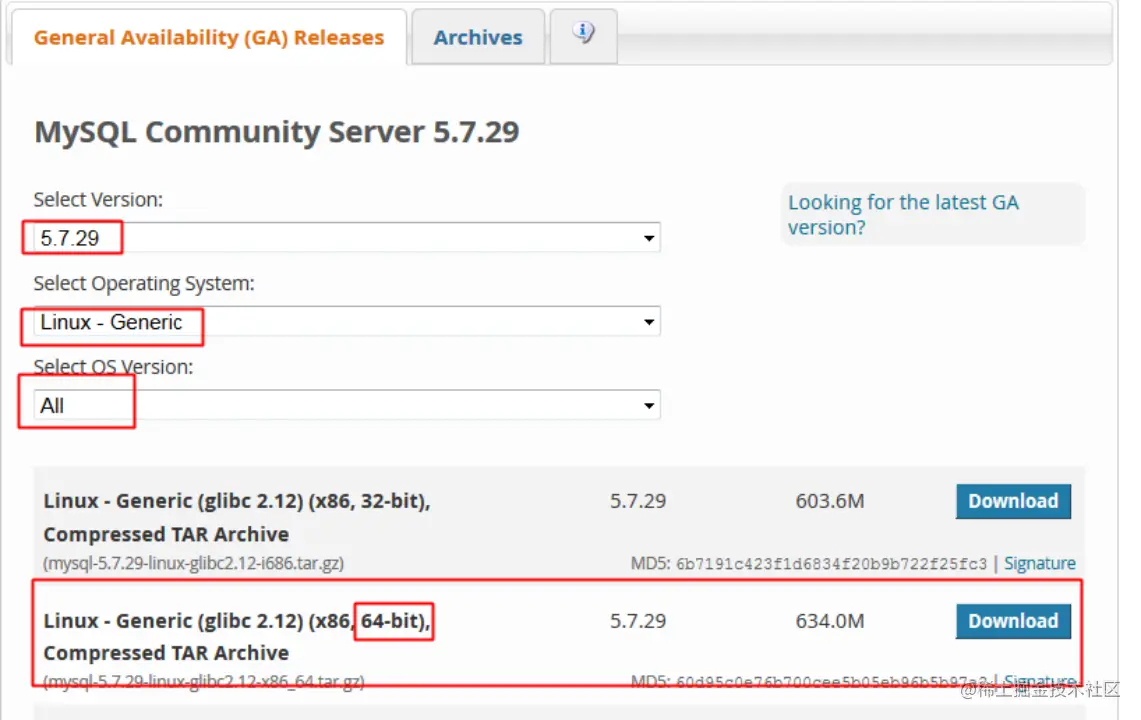Download the 64-bit Compressed TAR Archive
The image size is (1141, 720).
[x=1013, y=621]
